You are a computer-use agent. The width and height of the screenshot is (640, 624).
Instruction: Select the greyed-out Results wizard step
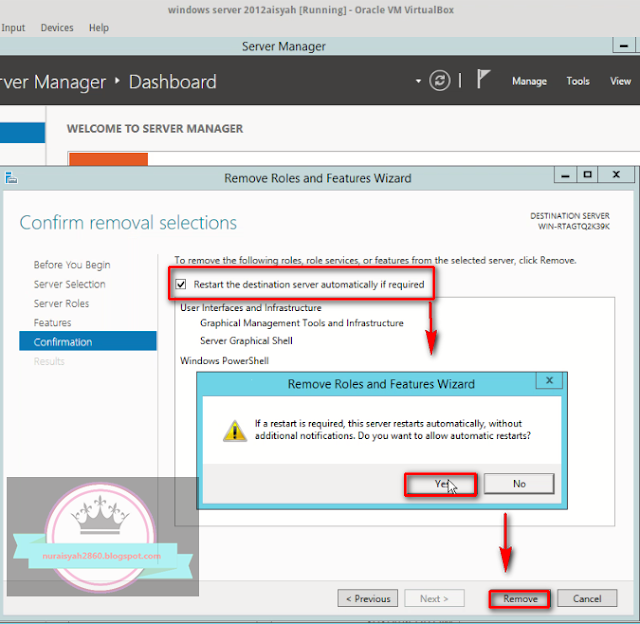tap(49, 361)
